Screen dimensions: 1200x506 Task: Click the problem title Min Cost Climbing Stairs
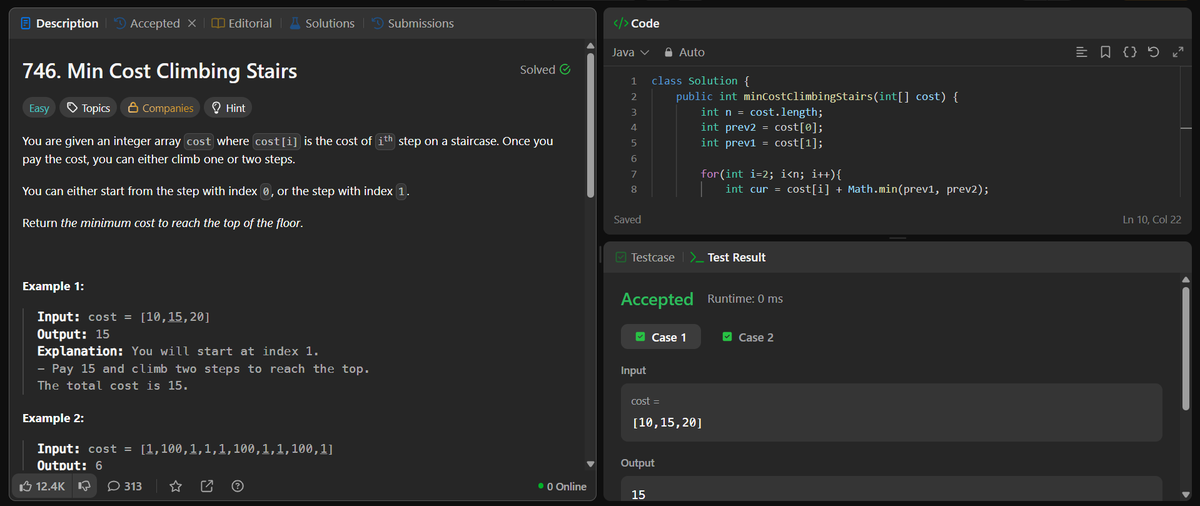click(159, 71)
